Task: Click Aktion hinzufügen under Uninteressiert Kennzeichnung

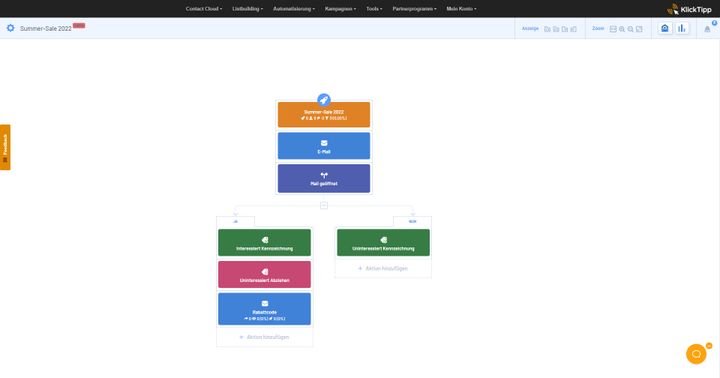Action: click(383, 268)
